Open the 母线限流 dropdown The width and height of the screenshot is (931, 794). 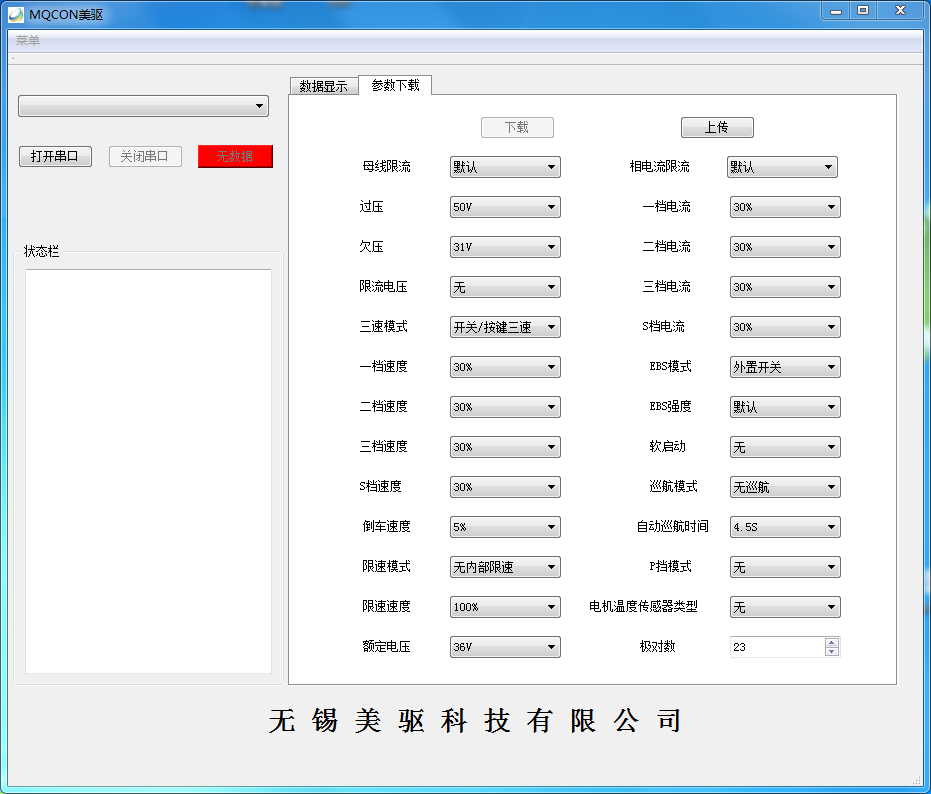(505, 167)
